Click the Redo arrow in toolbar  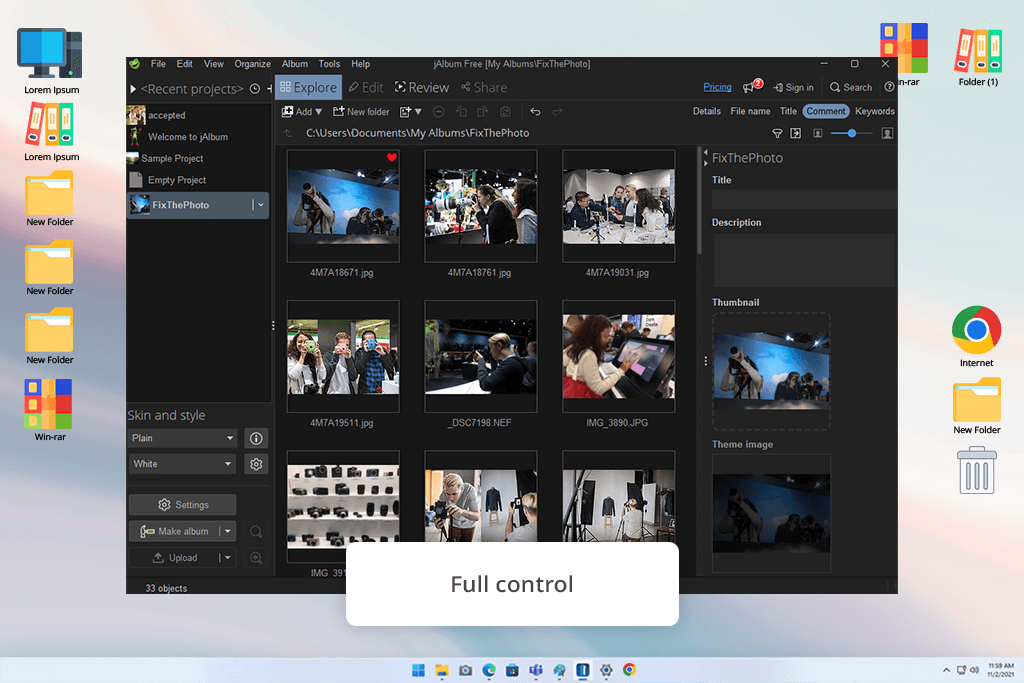tap(557, 112)
